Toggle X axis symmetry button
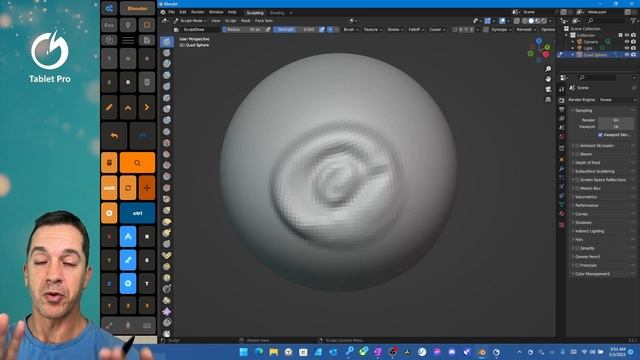640x360 pixels. pyautogui.click(x=461, y=29)
